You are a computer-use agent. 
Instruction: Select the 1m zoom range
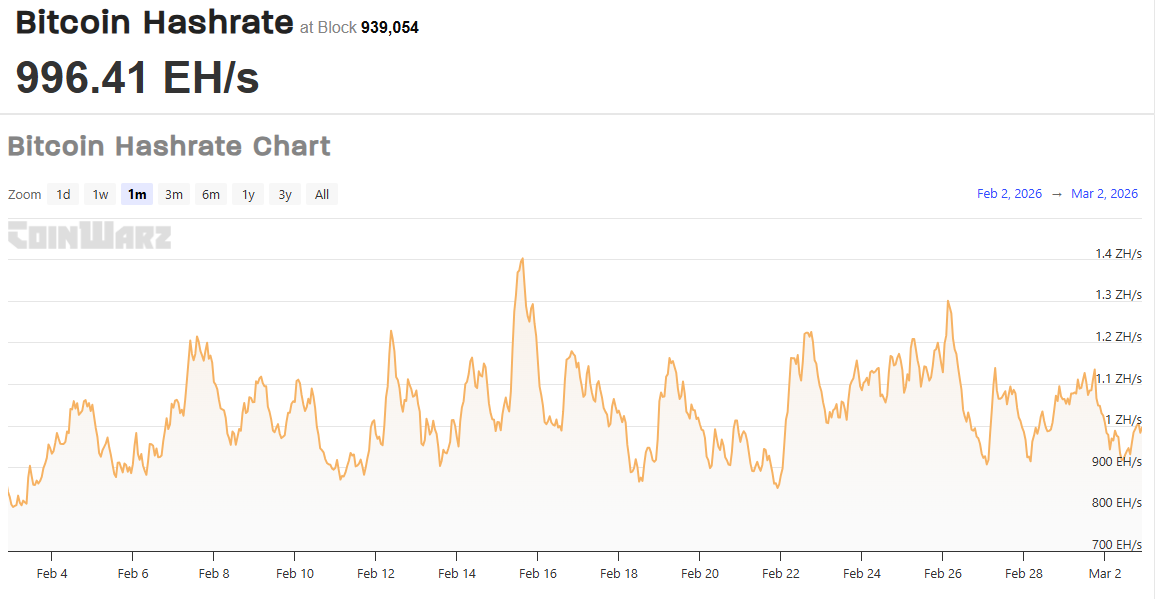137,195
